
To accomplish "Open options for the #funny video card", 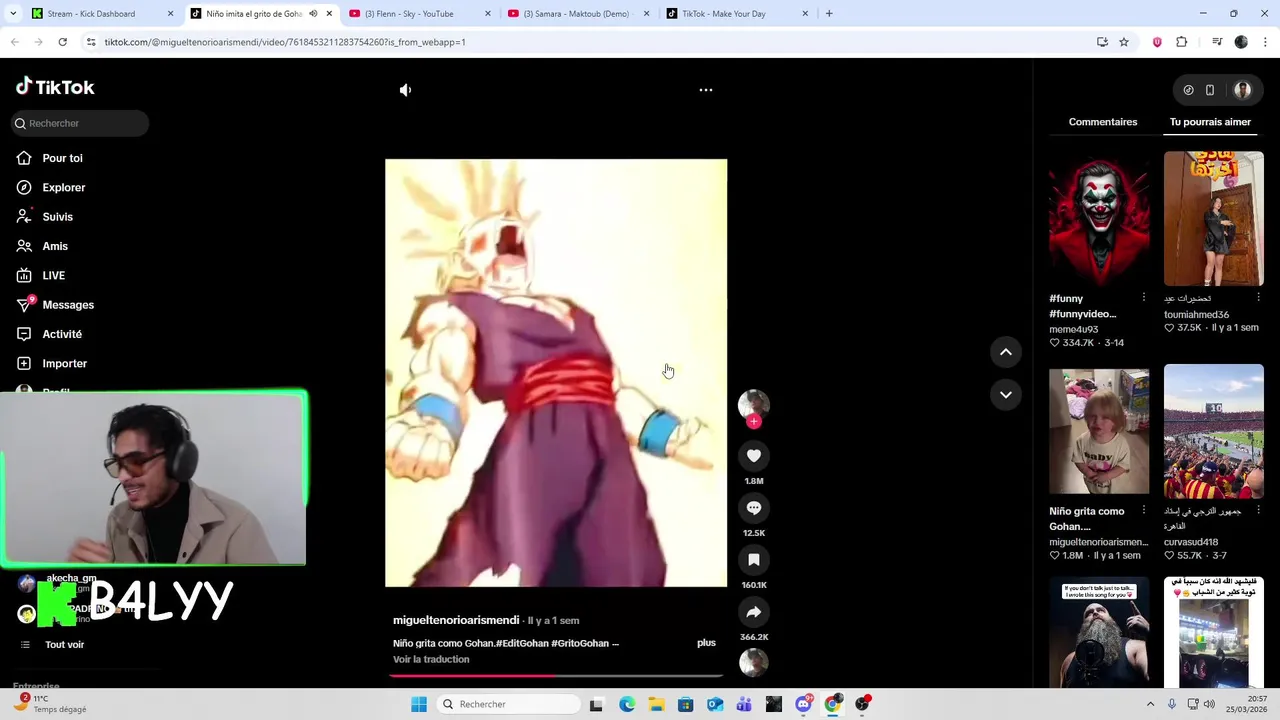I will click(1144, 298).
